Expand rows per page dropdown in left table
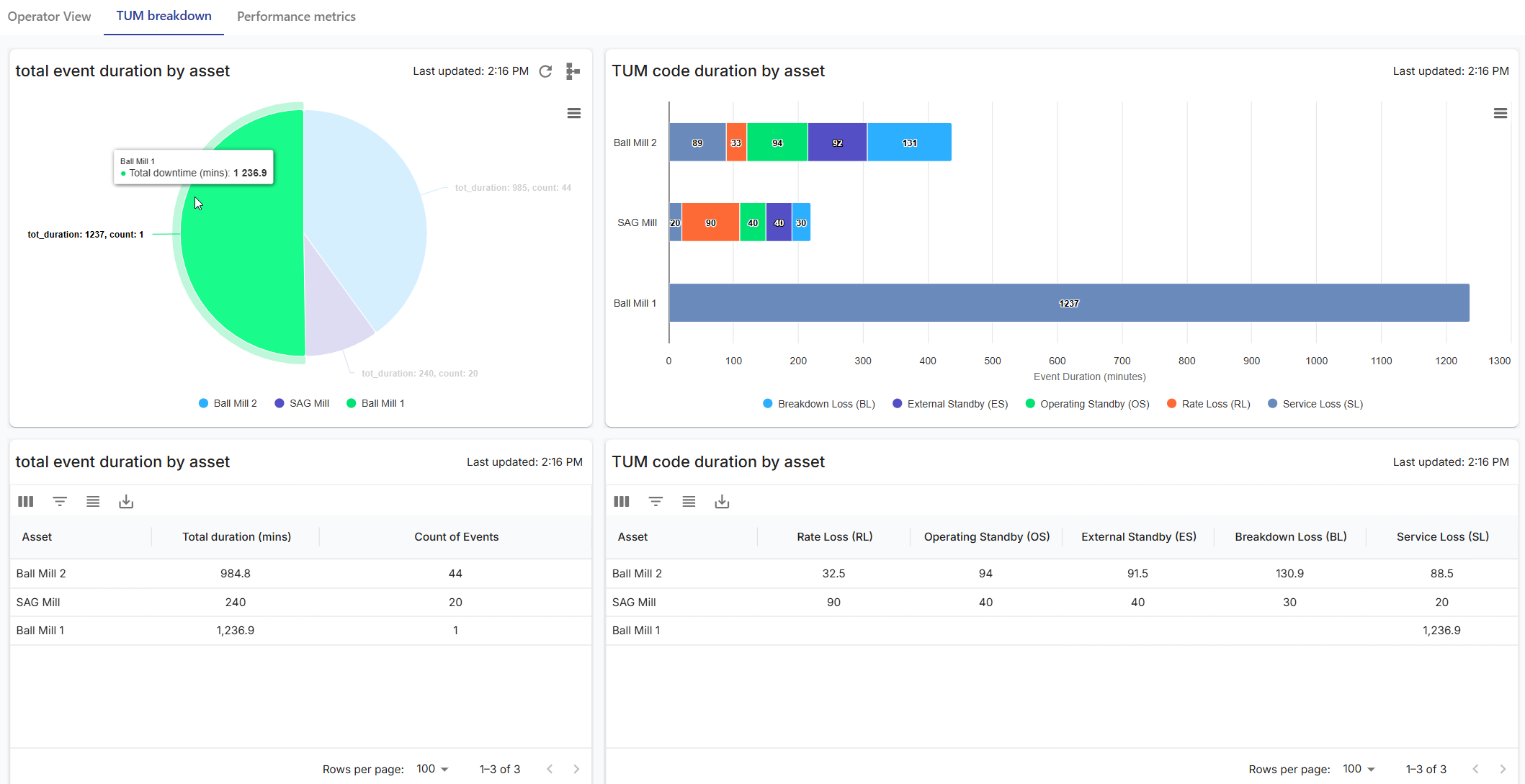 click(432, 769)
